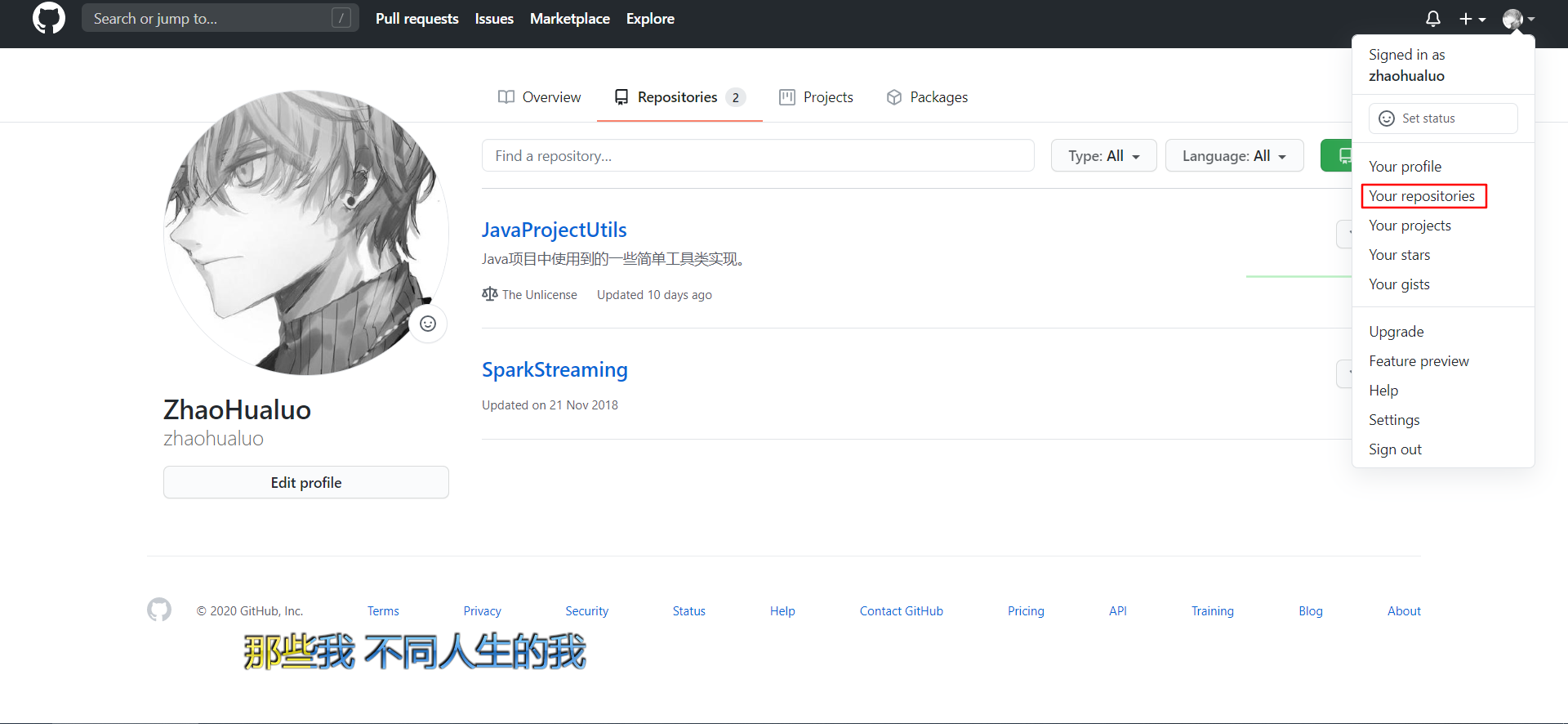Open the Status footer link
This screenshot has height=724, width=1568.
point(688,611)
